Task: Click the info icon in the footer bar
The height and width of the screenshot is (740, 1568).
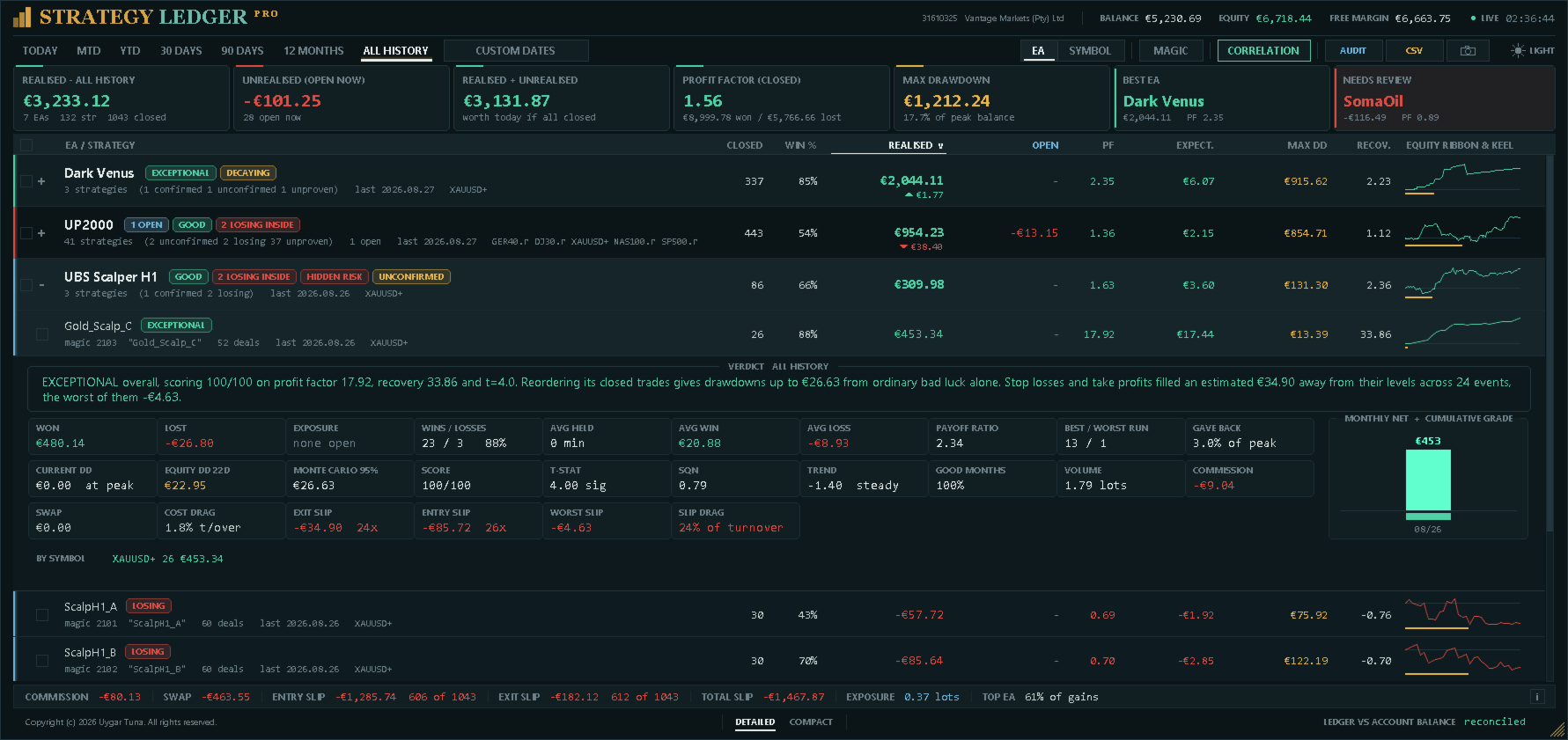Action: pos(1537,697)
